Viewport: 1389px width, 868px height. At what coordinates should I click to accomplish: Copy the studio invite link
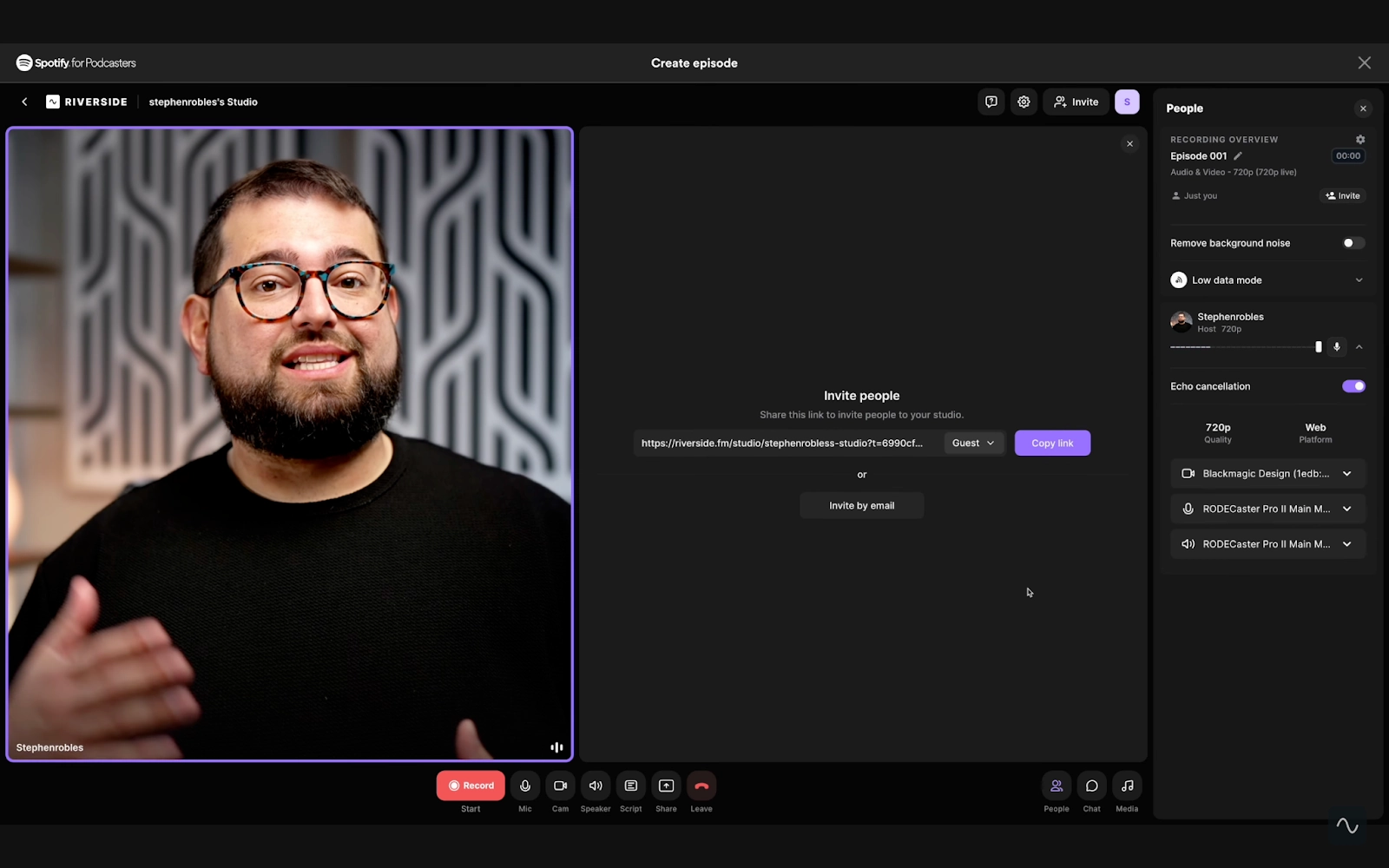(1051, 443)
